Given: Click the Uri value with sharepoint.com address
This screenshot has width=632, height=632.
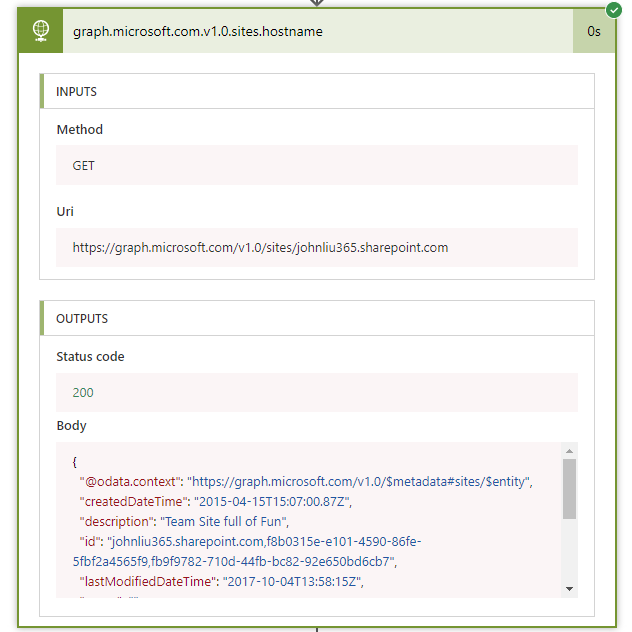Looking at the screenshot, I should (x=260, y=247).
